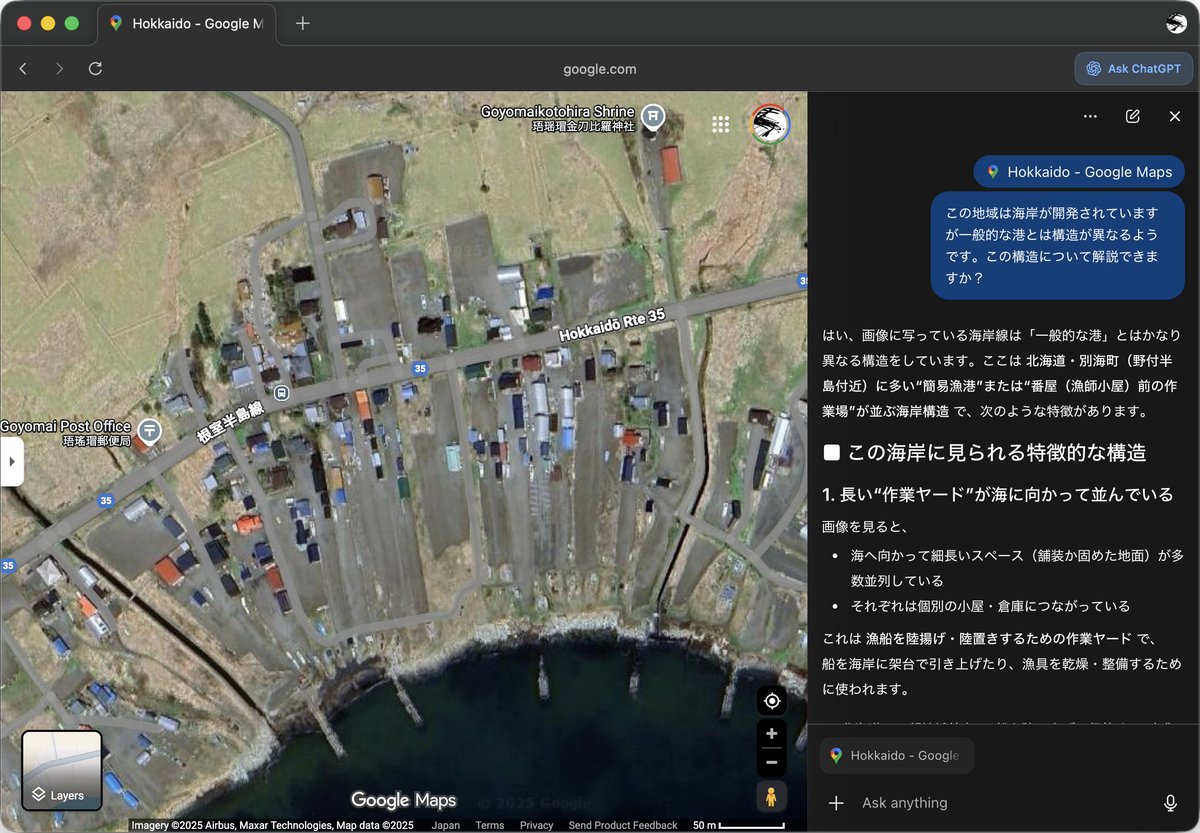Click the 根室半島線 road label

(230, 423)
